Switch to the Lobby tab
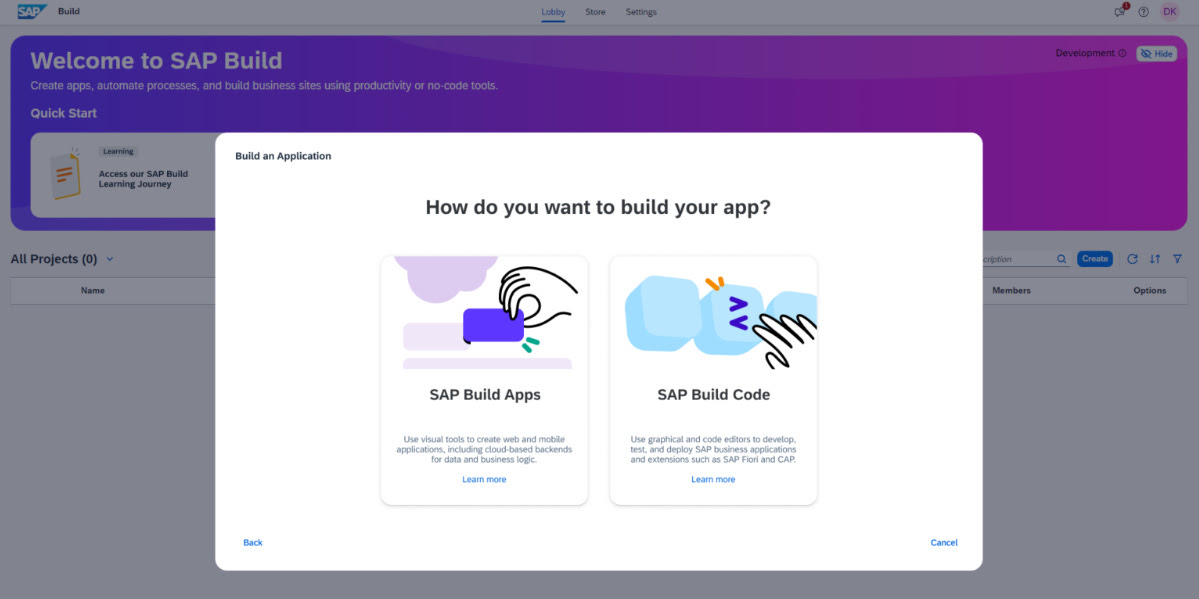This screenshot has height=599, width=1199. click(x=553, y=11)
